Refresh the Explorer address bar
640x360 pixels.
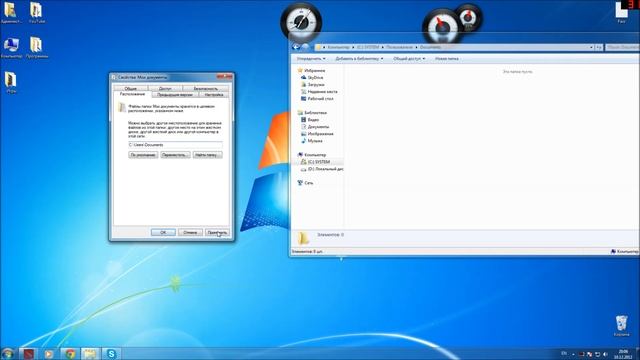[599, 47]
